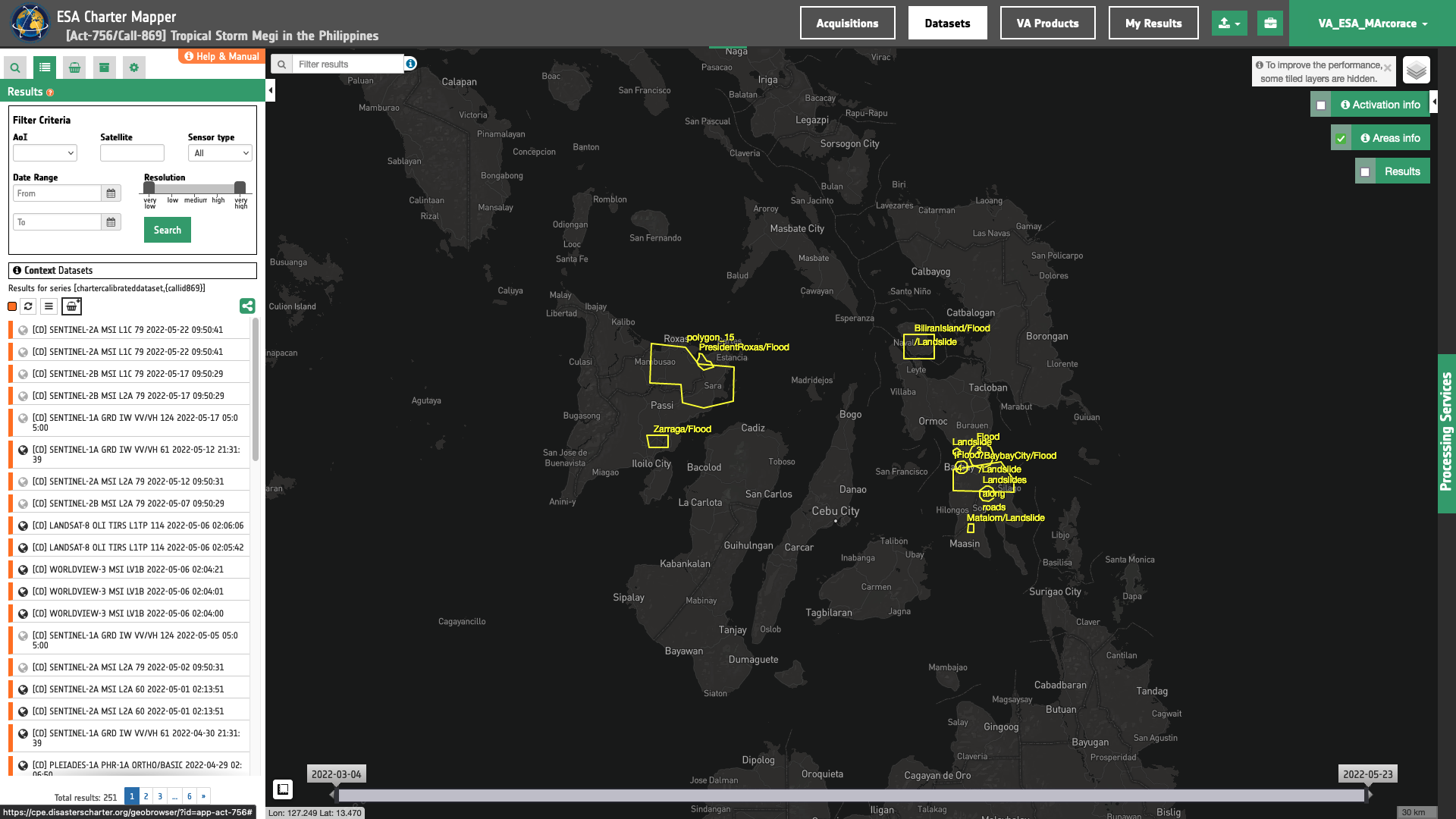Toggle visibility of SENTINEL-1A 2022-05-12 result
The image size is (1456, 819).
[x=23, y=450]
